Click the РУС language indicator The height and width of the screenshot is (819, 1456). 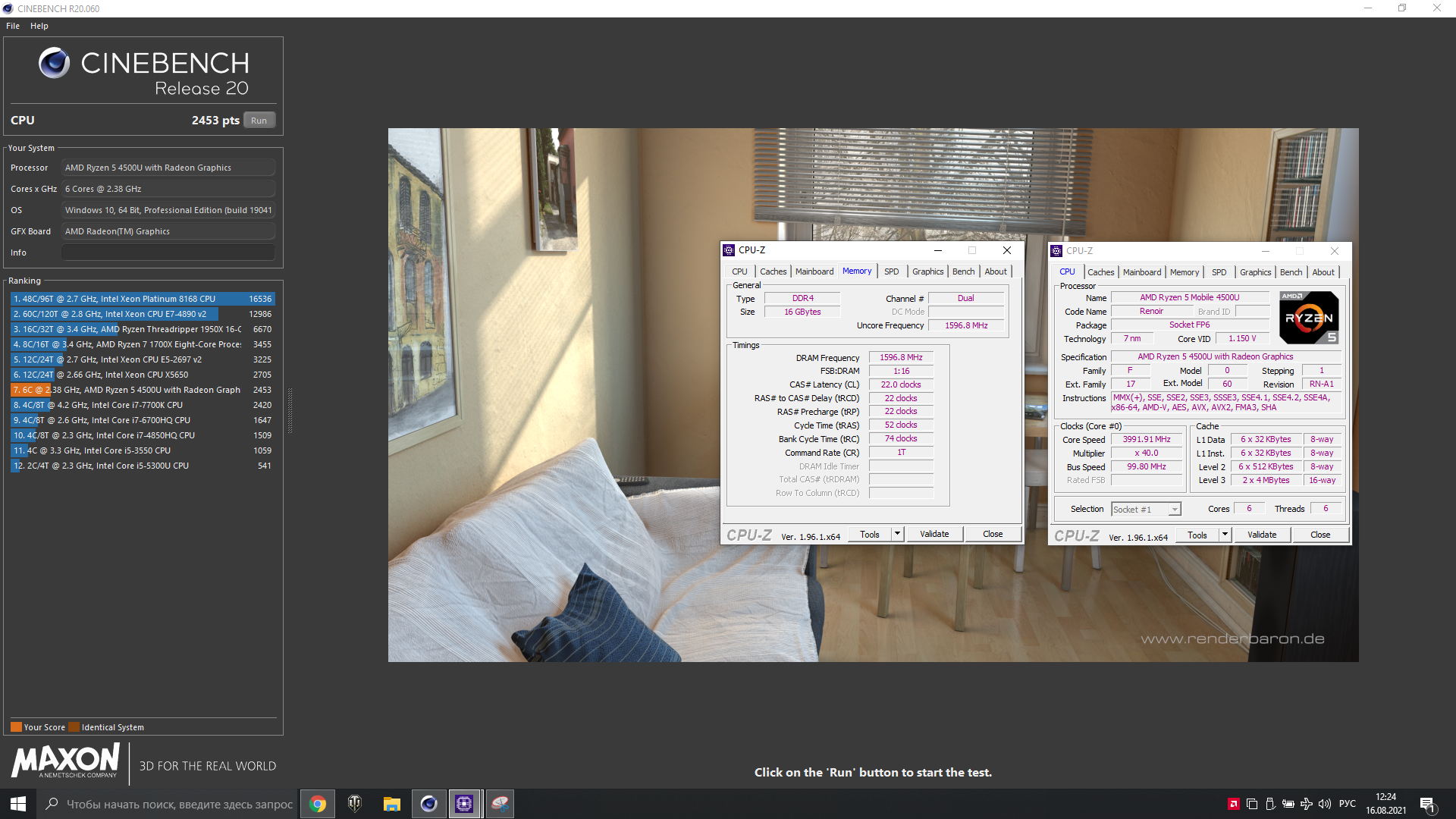1348,804
